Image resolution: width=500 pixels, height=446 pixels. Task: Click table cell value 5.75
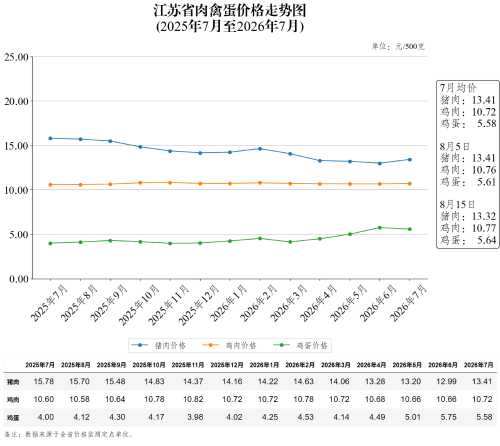point(448,417)
